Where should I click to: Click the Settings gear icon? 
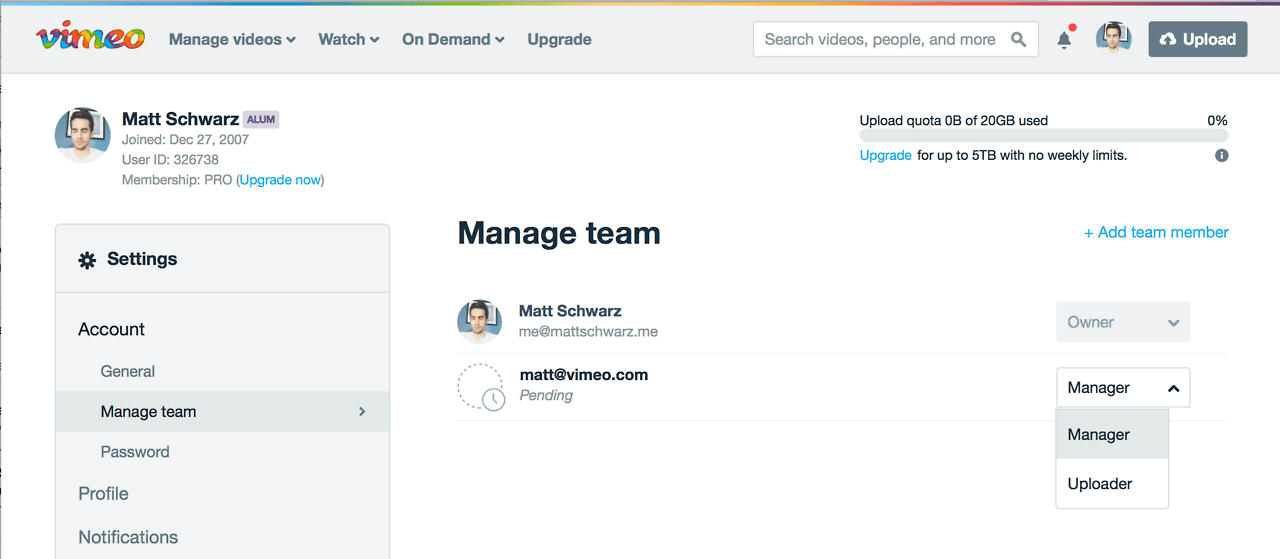tap(87, 260)
